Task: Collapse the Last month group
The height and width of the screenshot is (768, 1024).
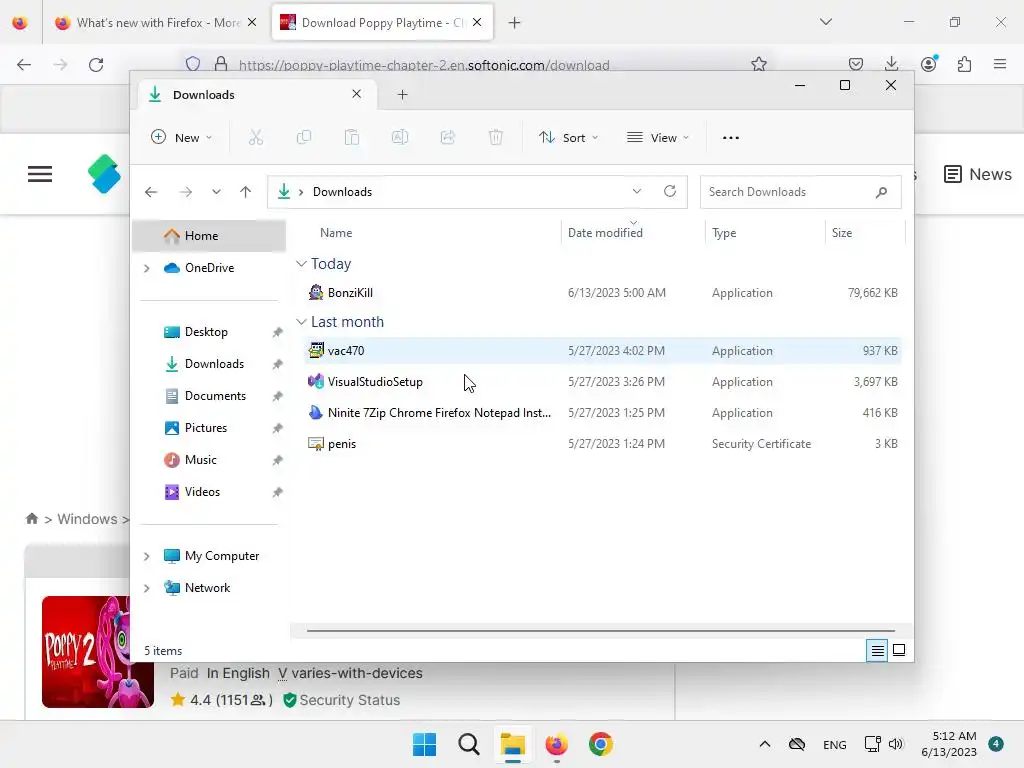Action: (301, 322)
